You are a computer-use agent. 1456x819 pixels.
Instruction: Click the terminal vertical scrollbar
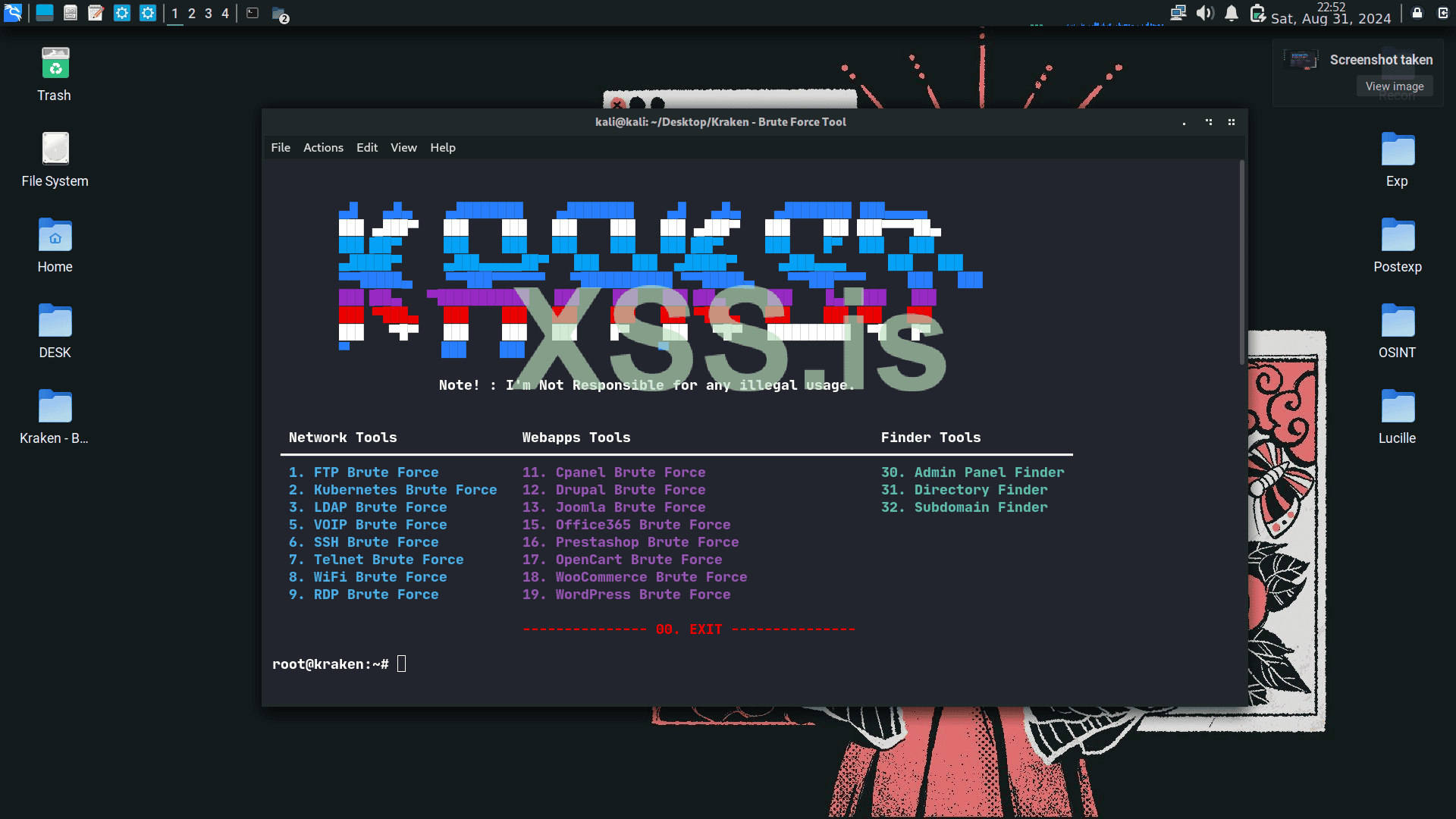point(1241,262)
